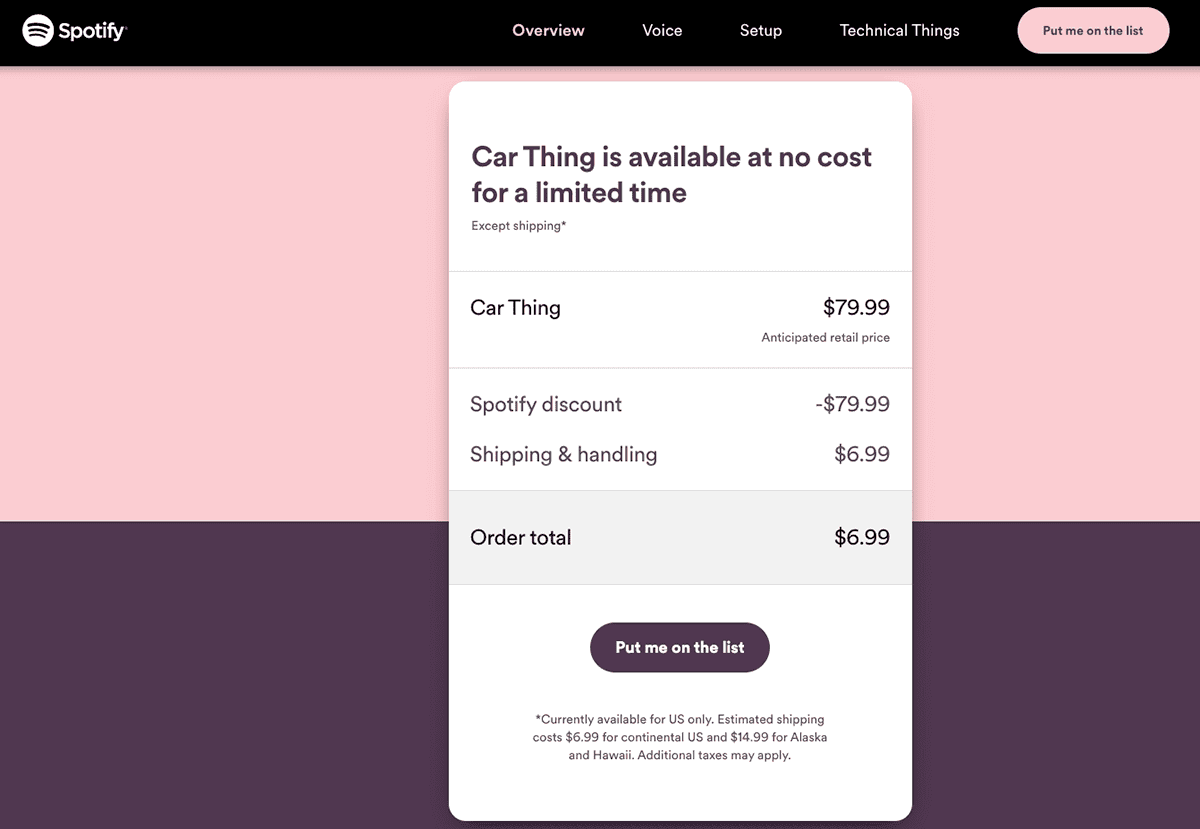Click the 'Except shipping*' footnote link
Screen dimensions: 1200x829
click(519, 225)
